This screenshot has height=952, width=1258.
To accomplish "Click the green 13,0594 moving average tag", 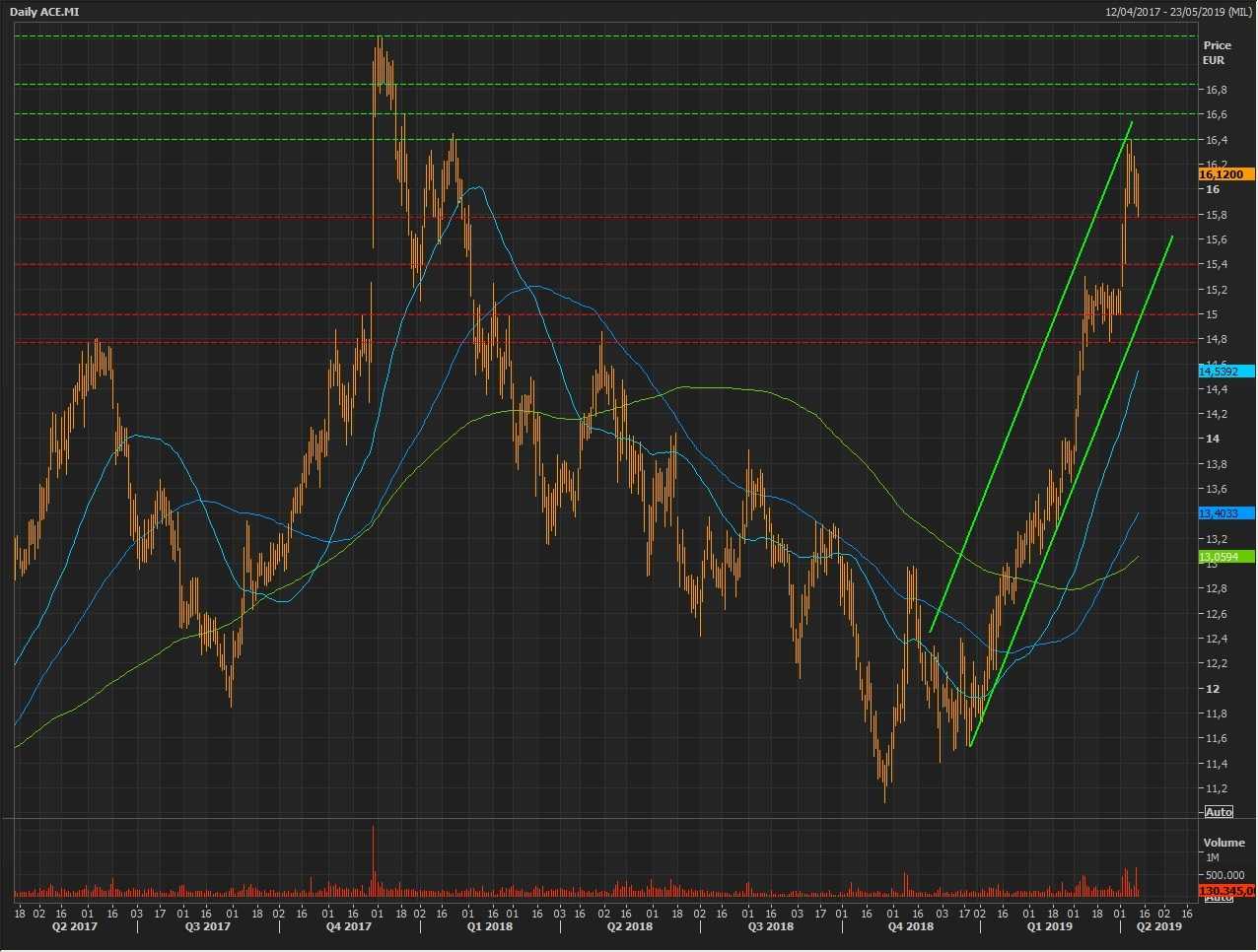I will (x=1225, y=557).
